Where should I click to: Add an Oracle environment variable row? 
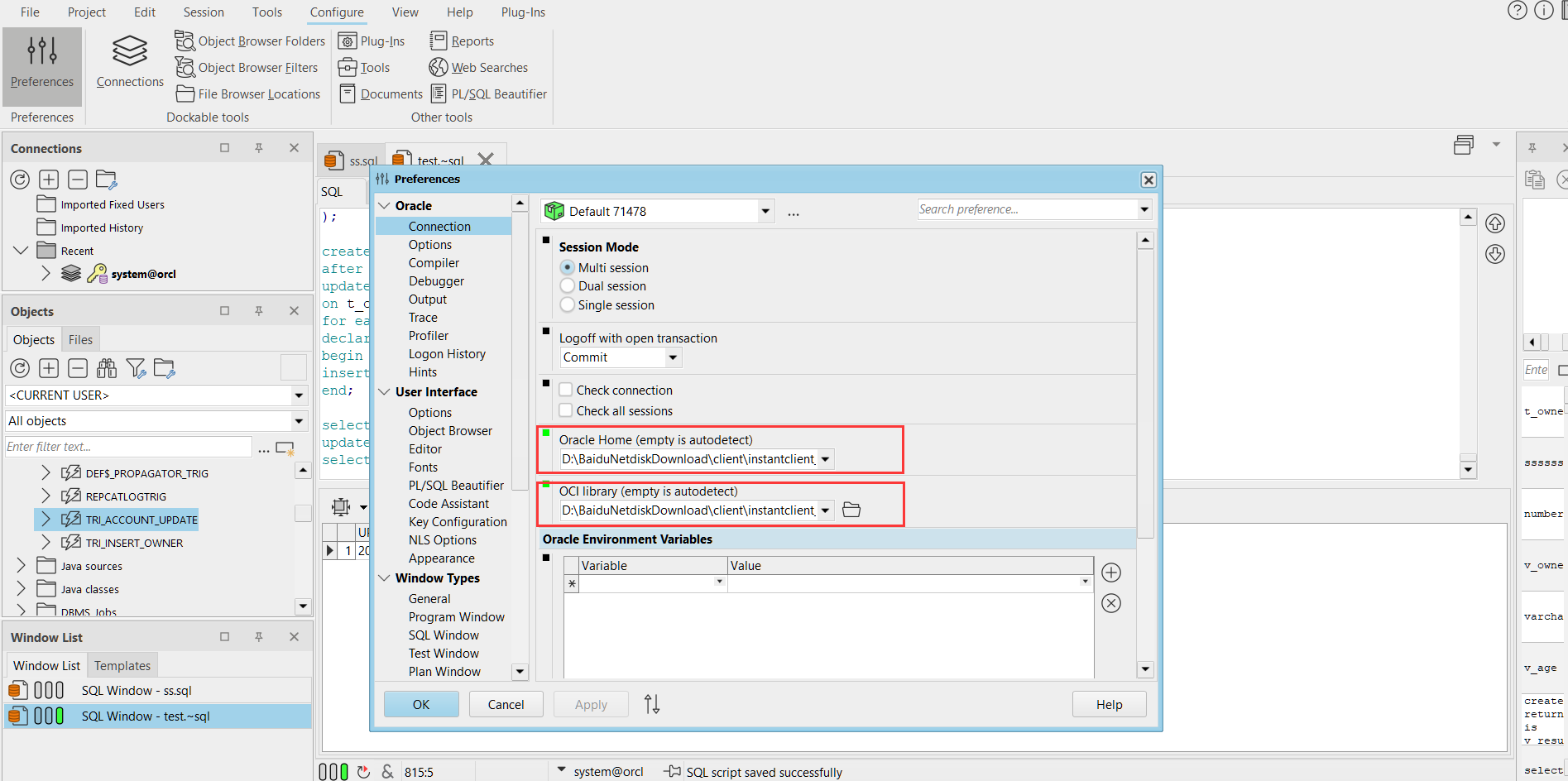point(1111,573)
